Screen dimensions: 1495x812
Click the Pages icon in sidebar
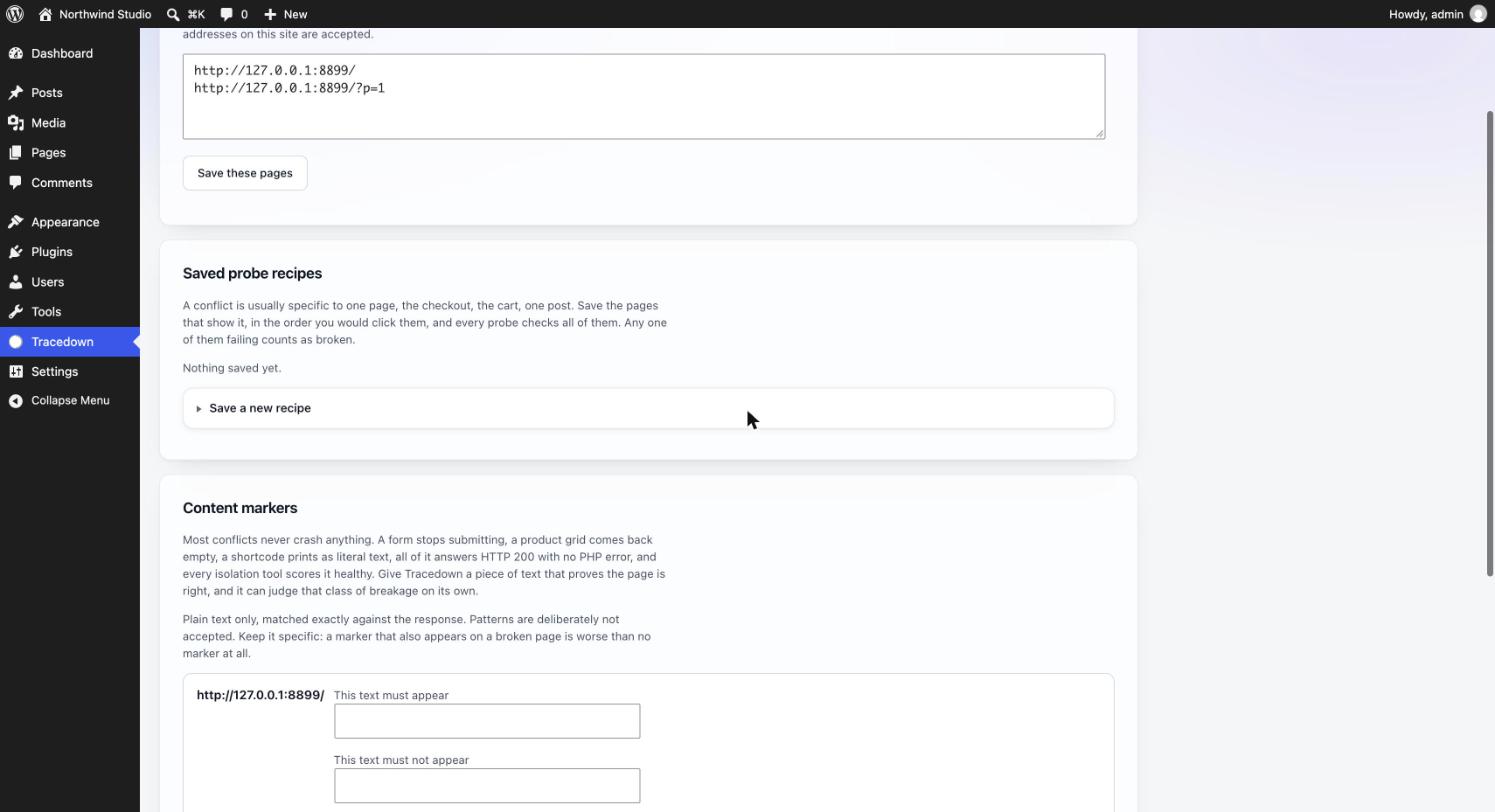(16, 152)
